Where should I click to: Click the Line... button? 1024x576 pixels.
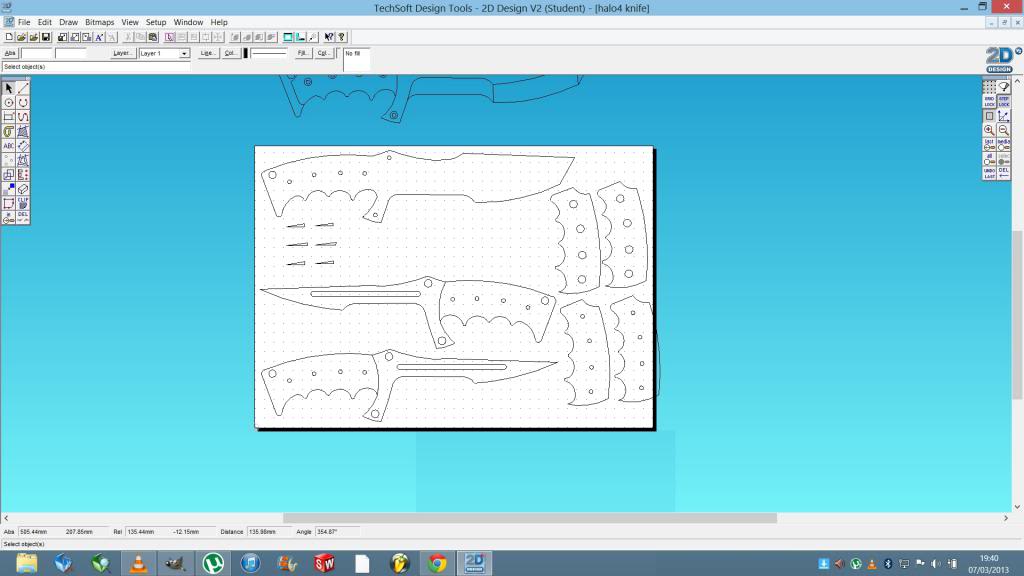coord(208,53)
